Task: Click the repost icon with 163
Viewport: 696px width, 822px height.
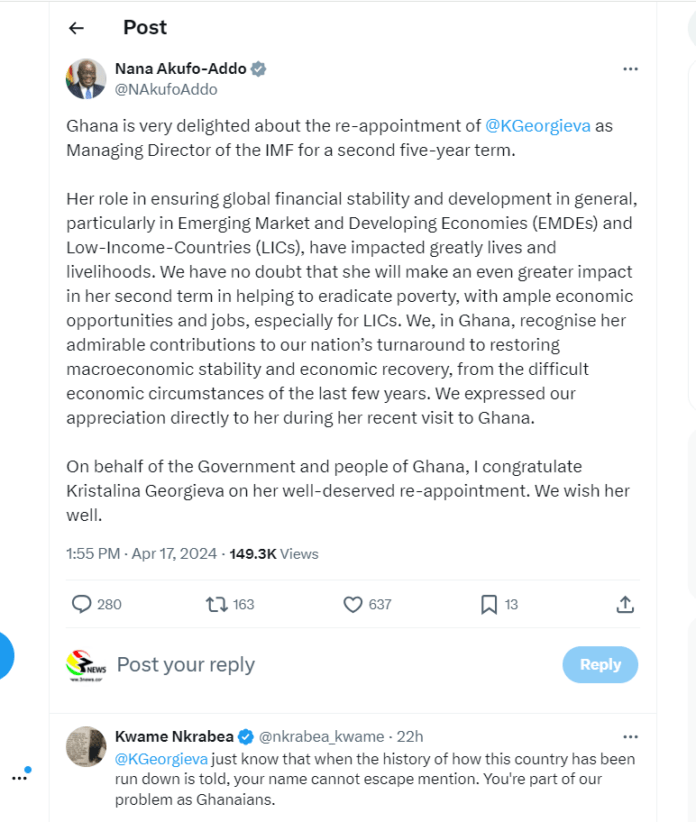Action: tap(216, 604)
